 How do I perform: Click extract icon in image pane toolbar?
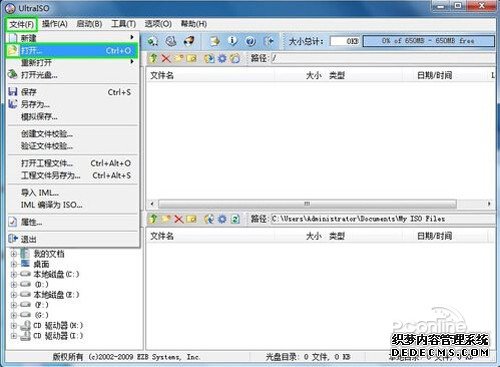(x=209, y=58)
